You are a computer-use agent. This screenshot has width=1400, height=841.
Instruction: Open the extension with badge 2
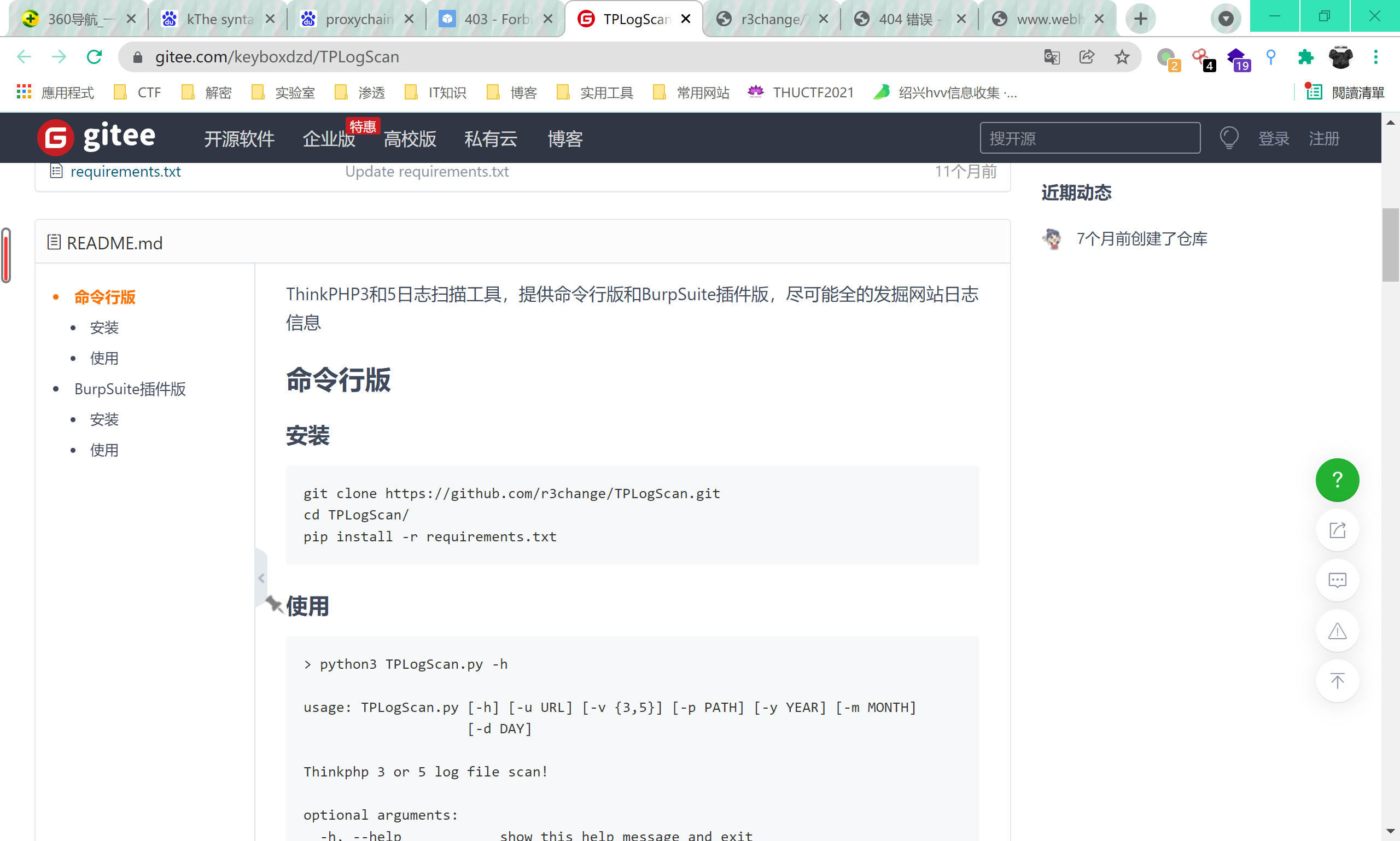tap(1168, 59)
